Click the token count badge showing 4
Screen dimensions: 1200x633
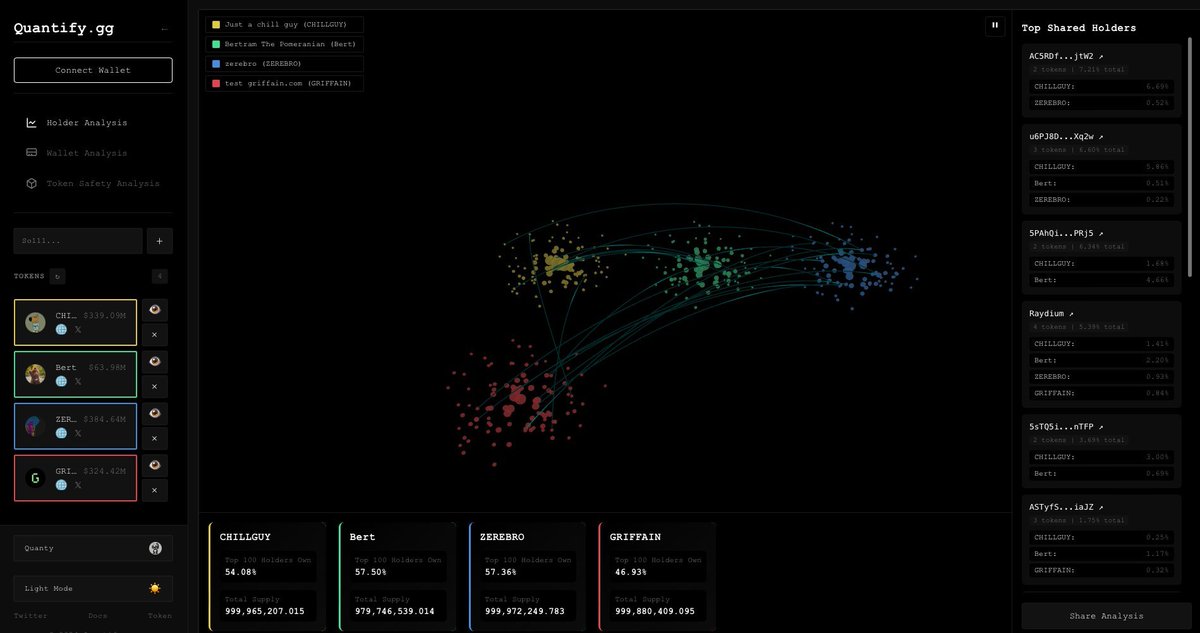click(160, 276)
